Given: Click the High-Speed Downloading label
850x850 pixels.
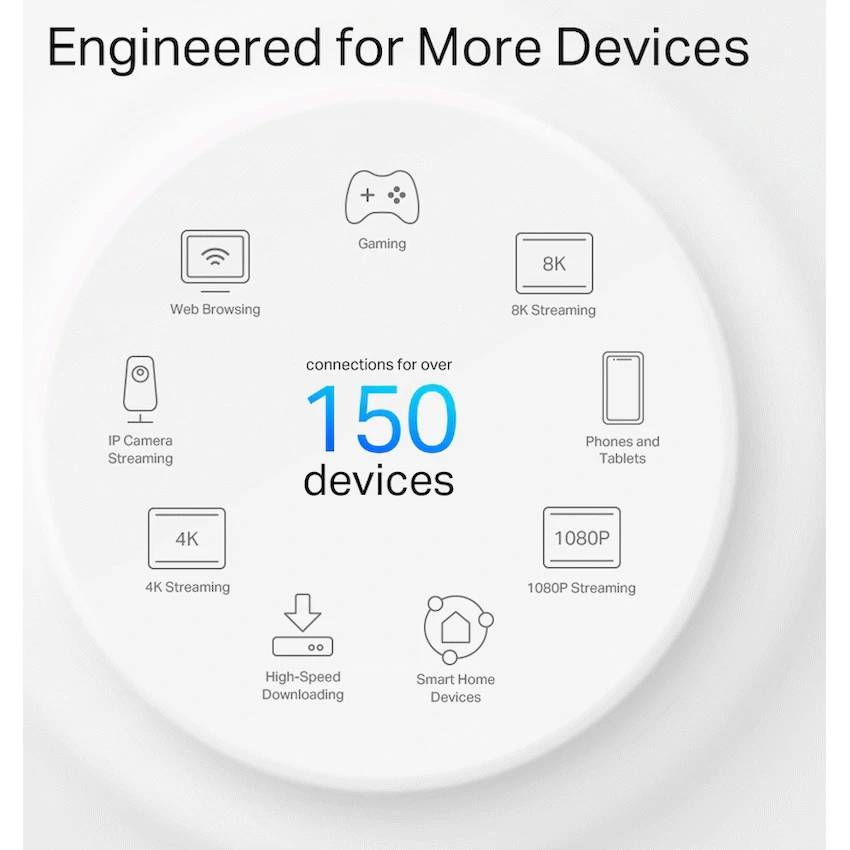Looking at the screenshot, I should click(302, 686).
